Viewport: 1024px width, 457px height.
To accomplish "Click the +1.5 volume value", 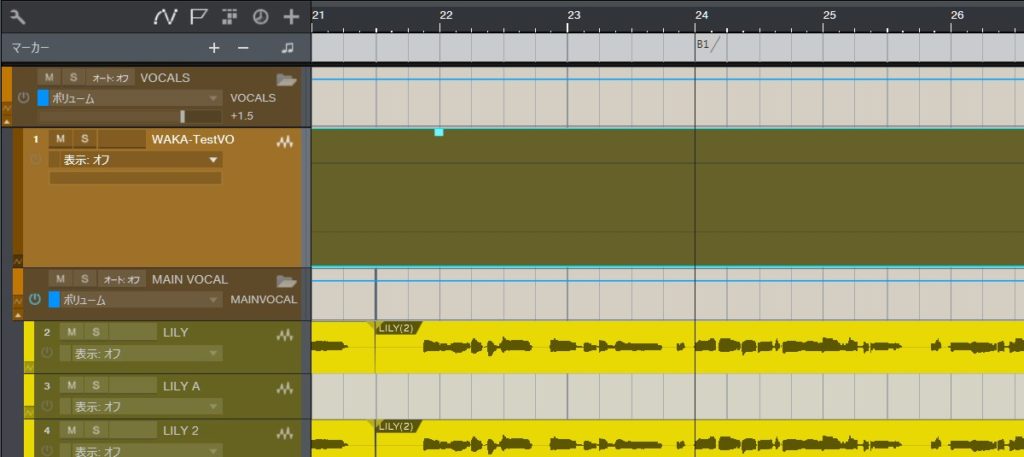I will (242, 116).
